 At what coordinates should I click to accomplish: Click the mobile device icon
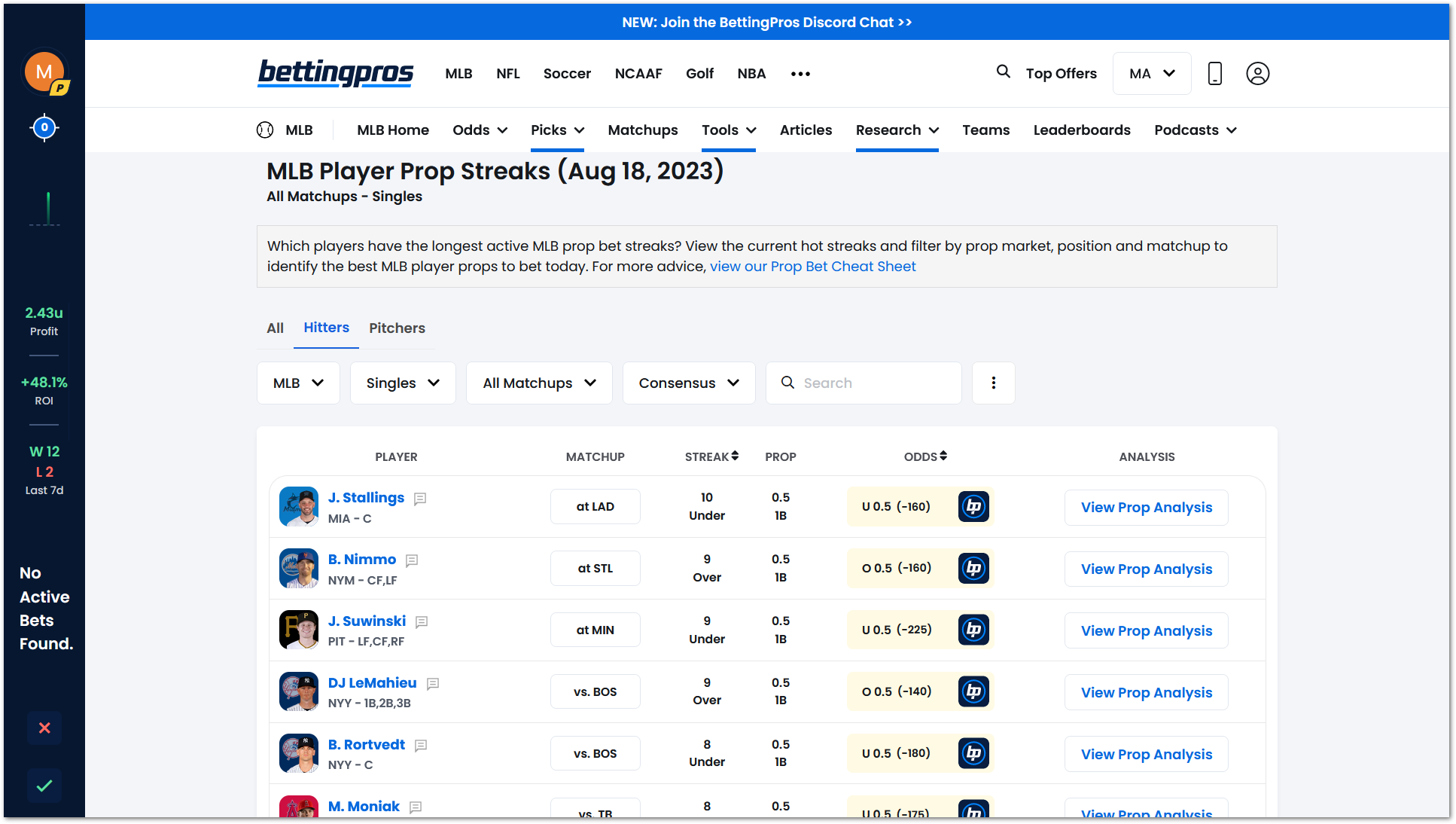(1214, 73)
